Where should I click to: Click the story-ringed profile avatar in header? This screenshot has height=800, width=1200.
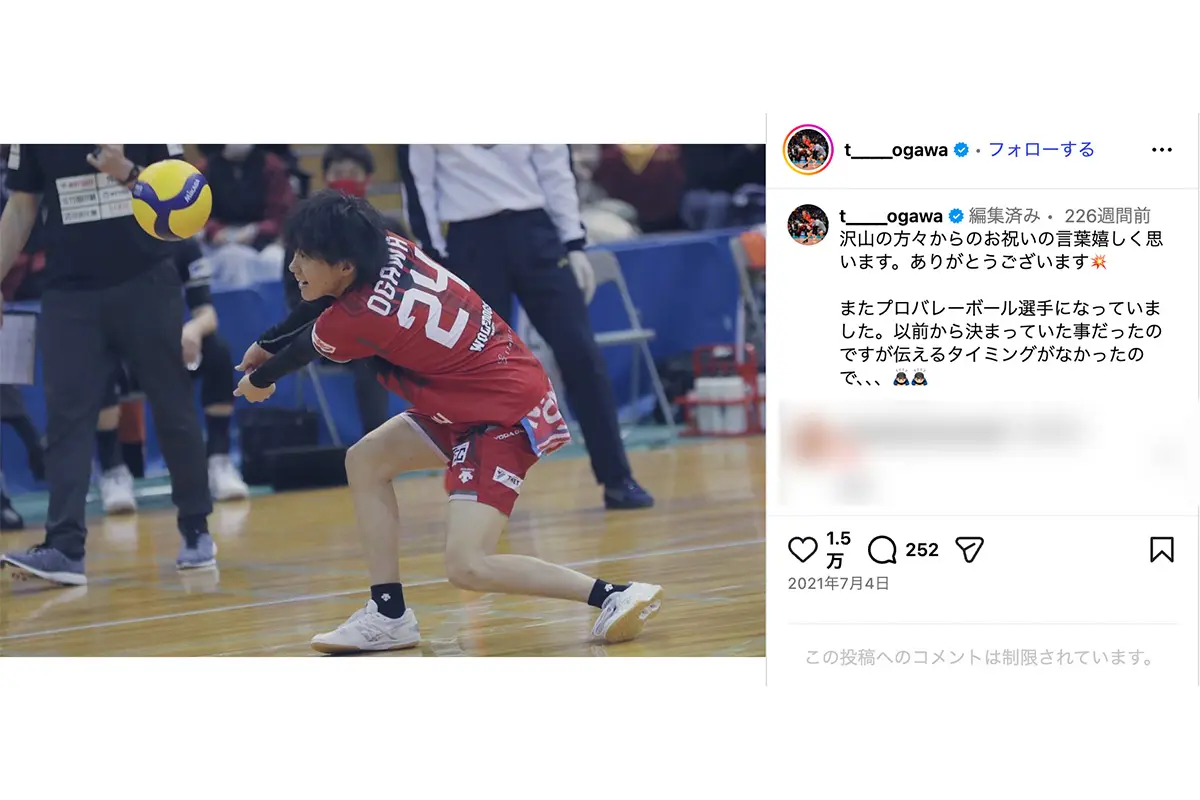point(808,150)
